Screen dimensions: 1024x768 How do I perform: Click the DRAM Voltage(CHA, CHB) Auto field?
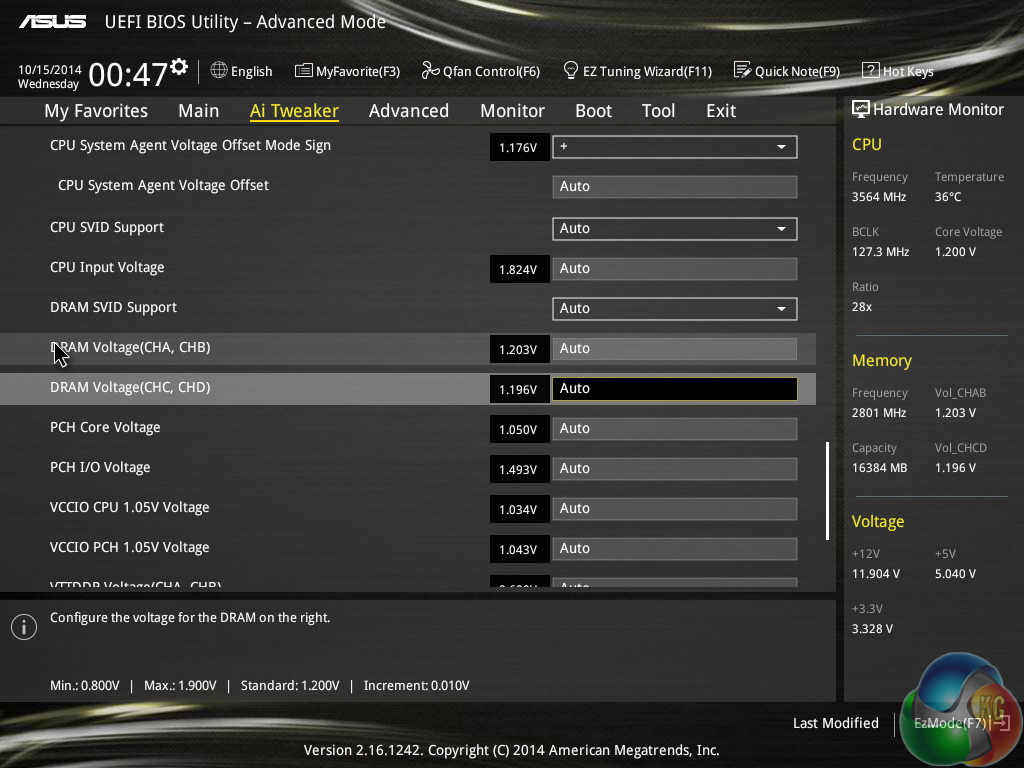pos(675,349)
